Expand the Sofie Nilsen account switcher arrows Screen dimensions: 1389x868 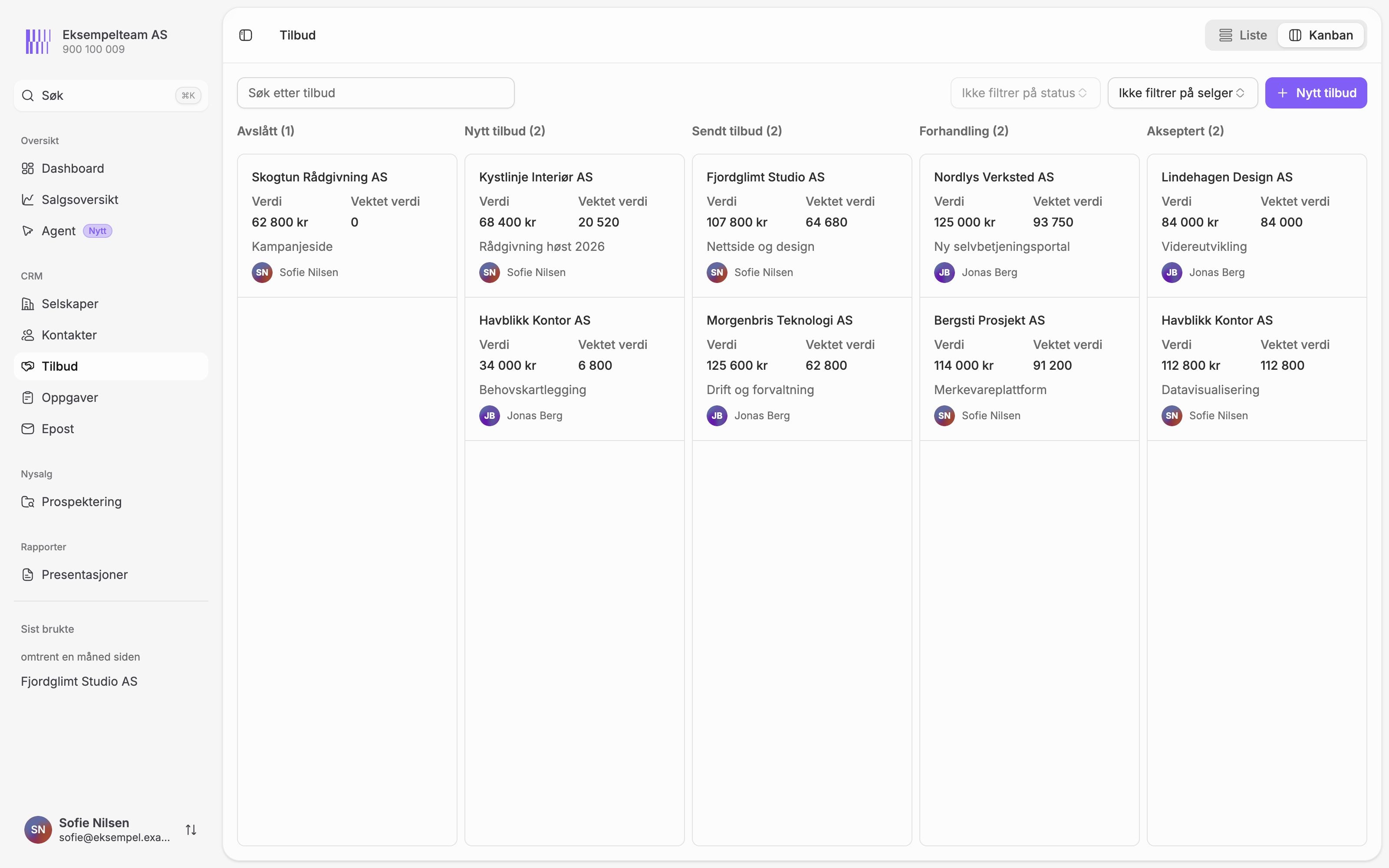point(191,829)
